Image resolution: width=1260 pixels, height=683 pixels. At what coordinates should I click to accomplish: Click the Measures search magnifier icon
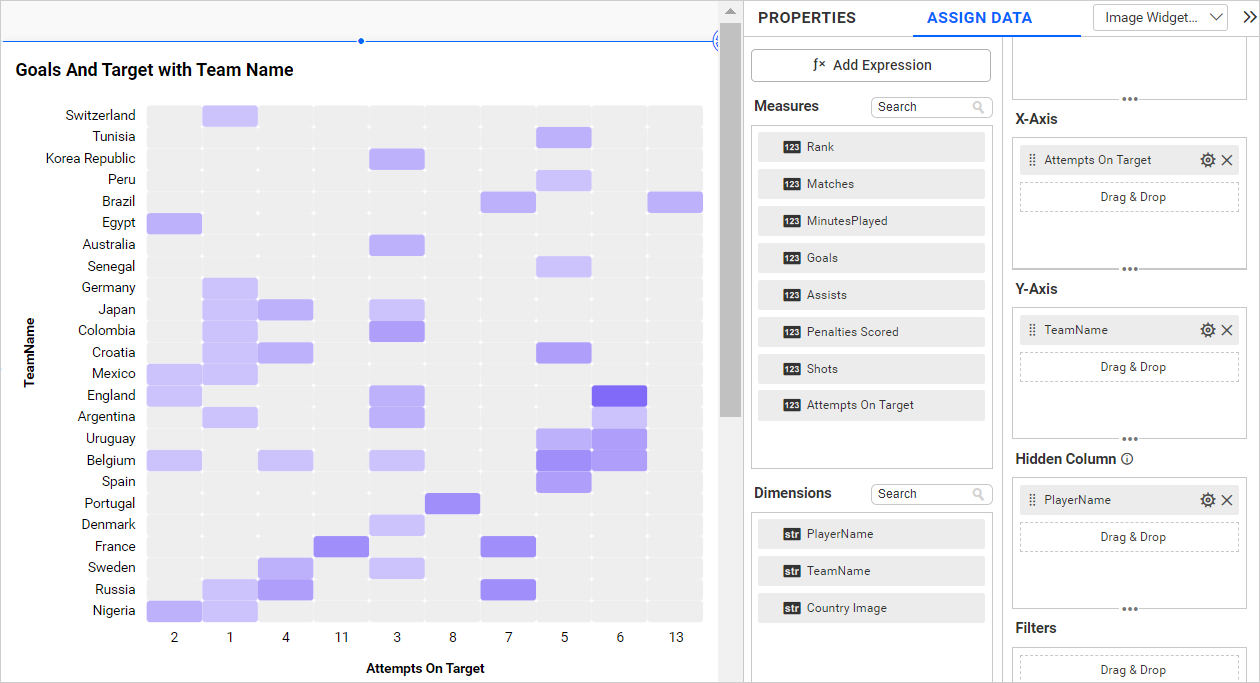(978, 107)
